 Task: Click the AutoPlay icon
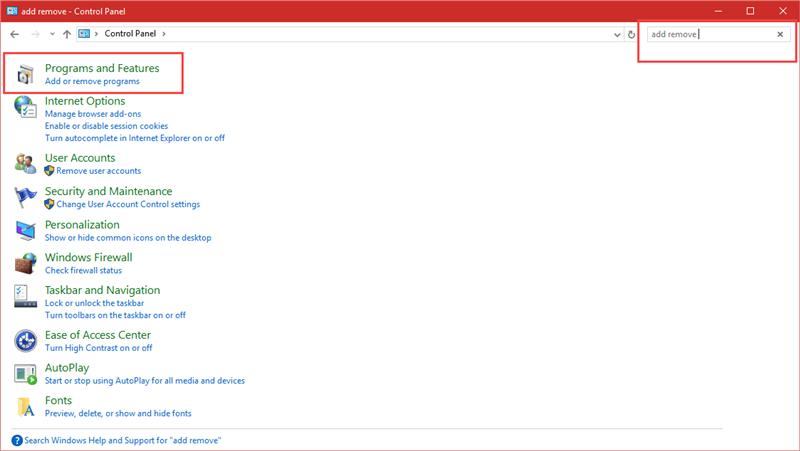pos(25,374)
